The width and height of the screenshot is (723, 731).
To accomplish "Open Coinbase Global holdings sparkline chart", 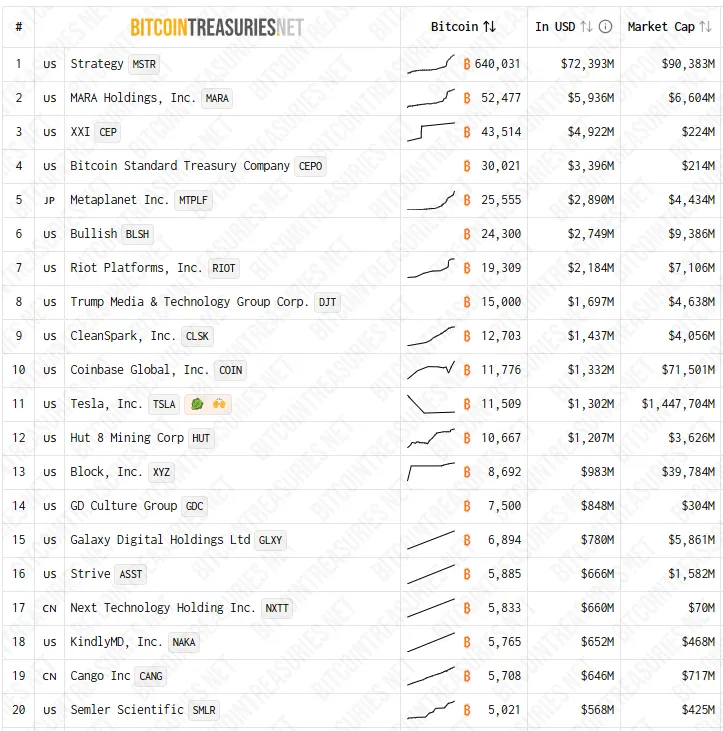I will pos(431,370).
